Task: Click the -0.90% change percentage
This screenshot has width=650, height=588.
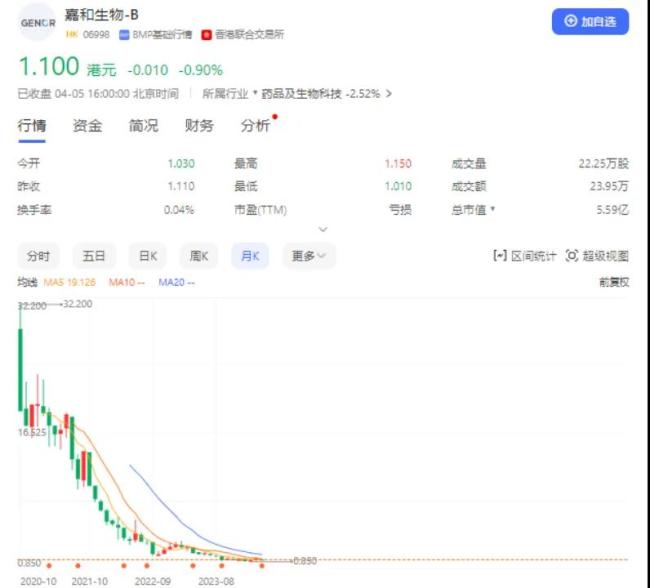Action: [201, 70]
